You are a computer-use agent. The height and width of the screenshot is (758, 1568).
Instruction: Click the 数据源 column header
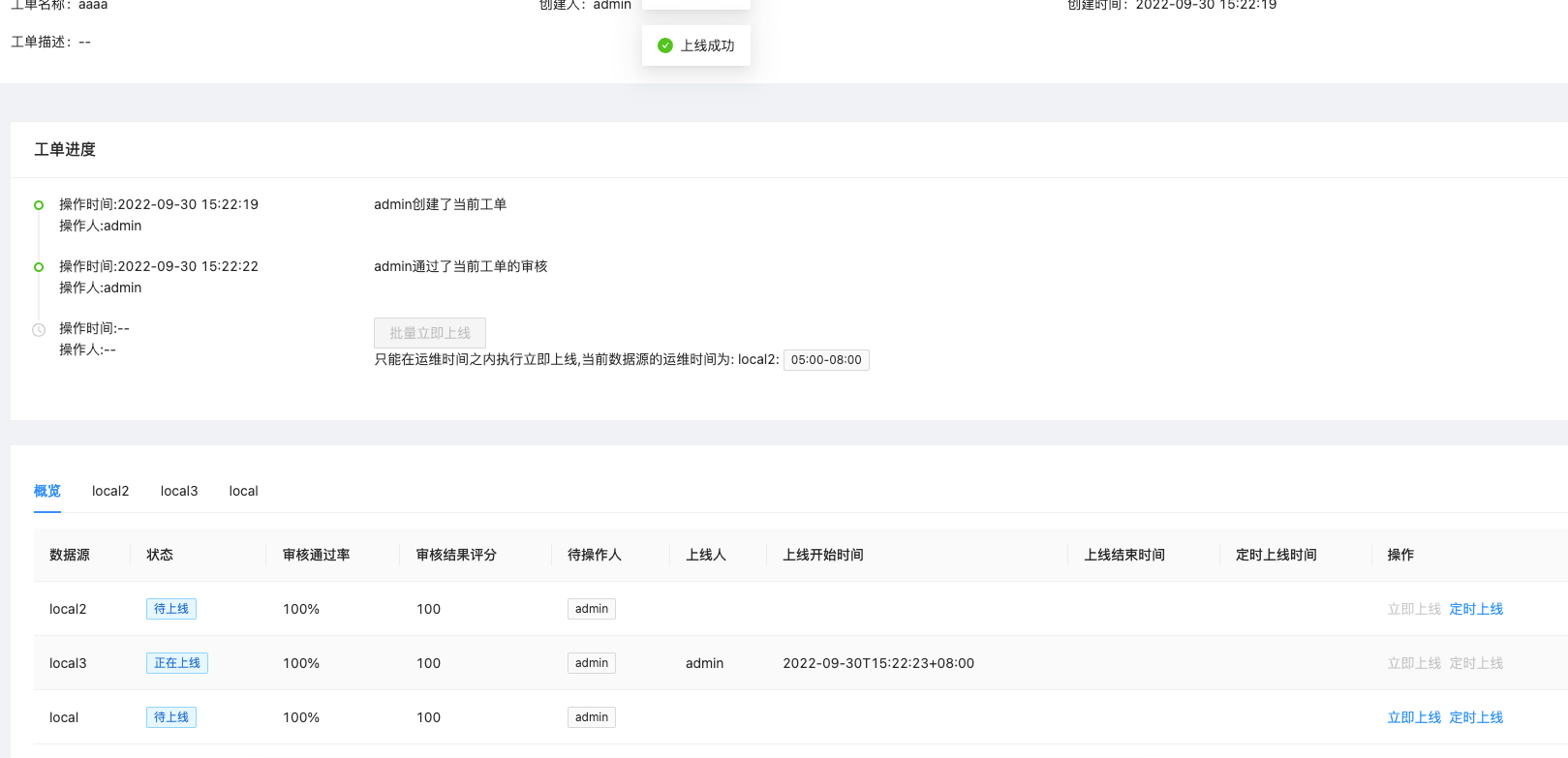click(x=70, y=555)
